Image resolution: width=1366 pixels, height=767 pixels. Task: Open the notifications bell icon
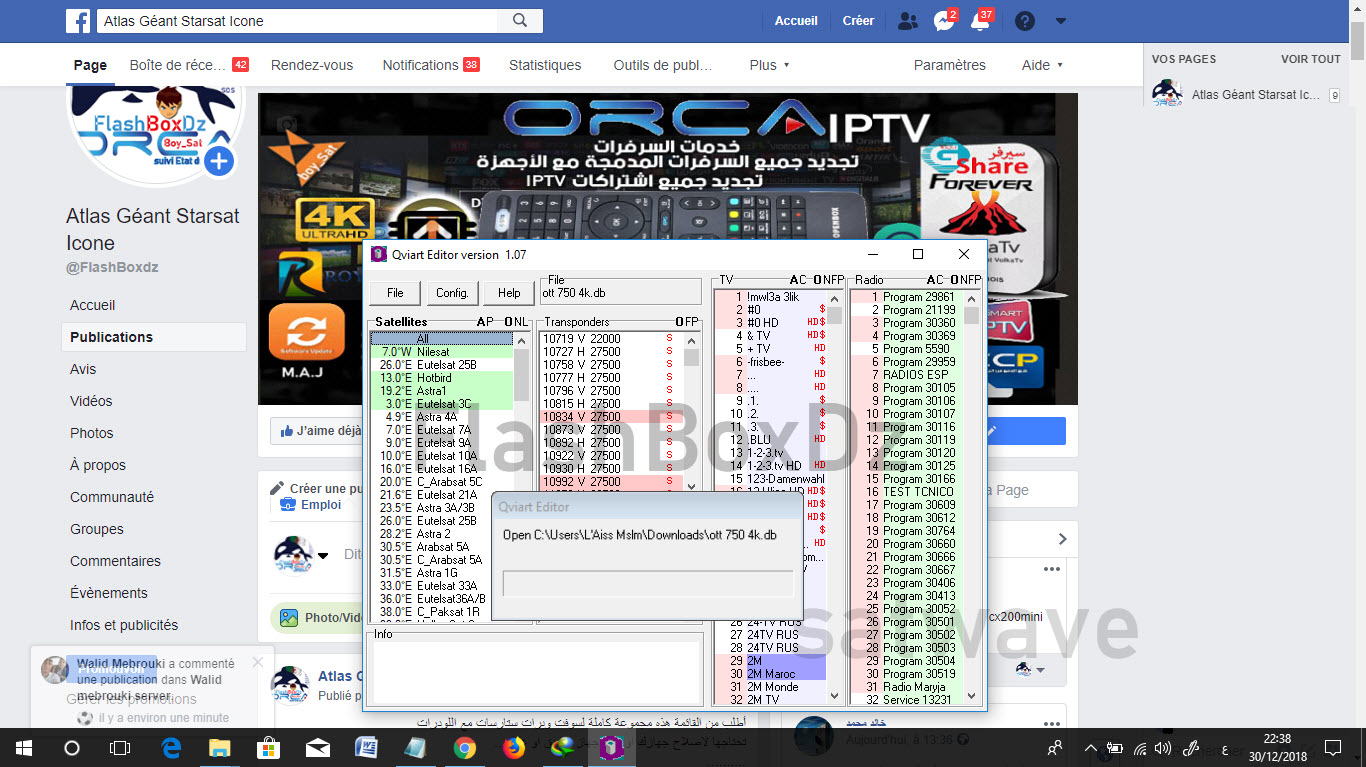980,21
